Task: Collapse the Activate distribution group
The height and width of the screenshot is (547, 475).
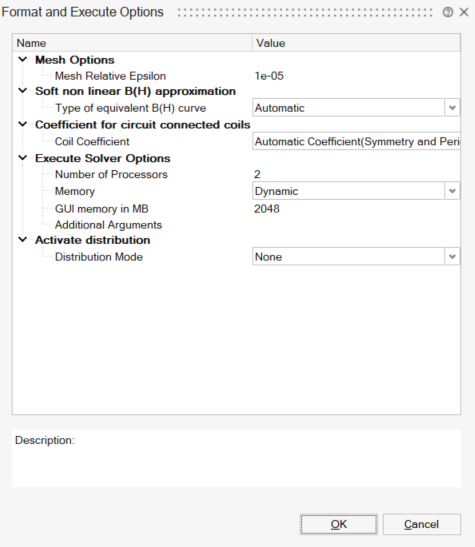Action: (23, 240)
